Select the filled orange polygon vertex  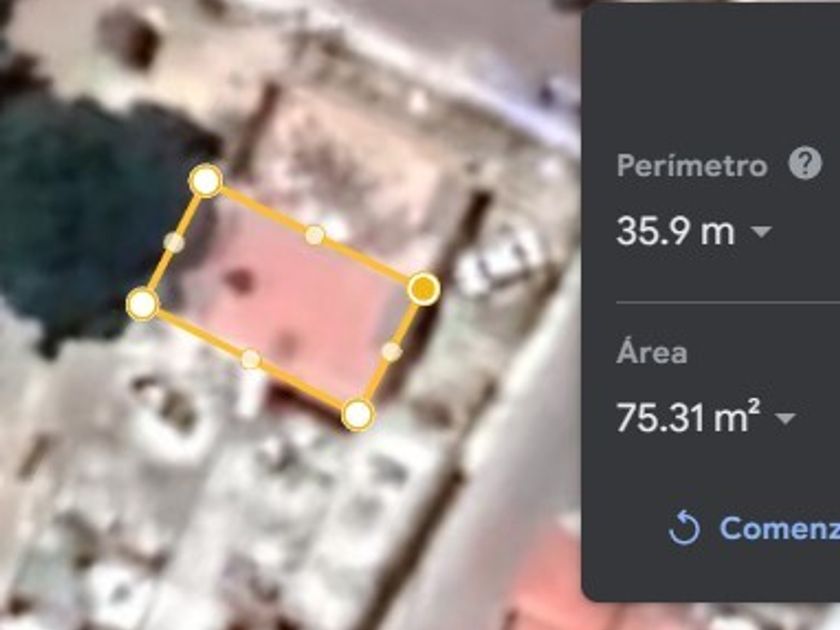tap(424, 289)
